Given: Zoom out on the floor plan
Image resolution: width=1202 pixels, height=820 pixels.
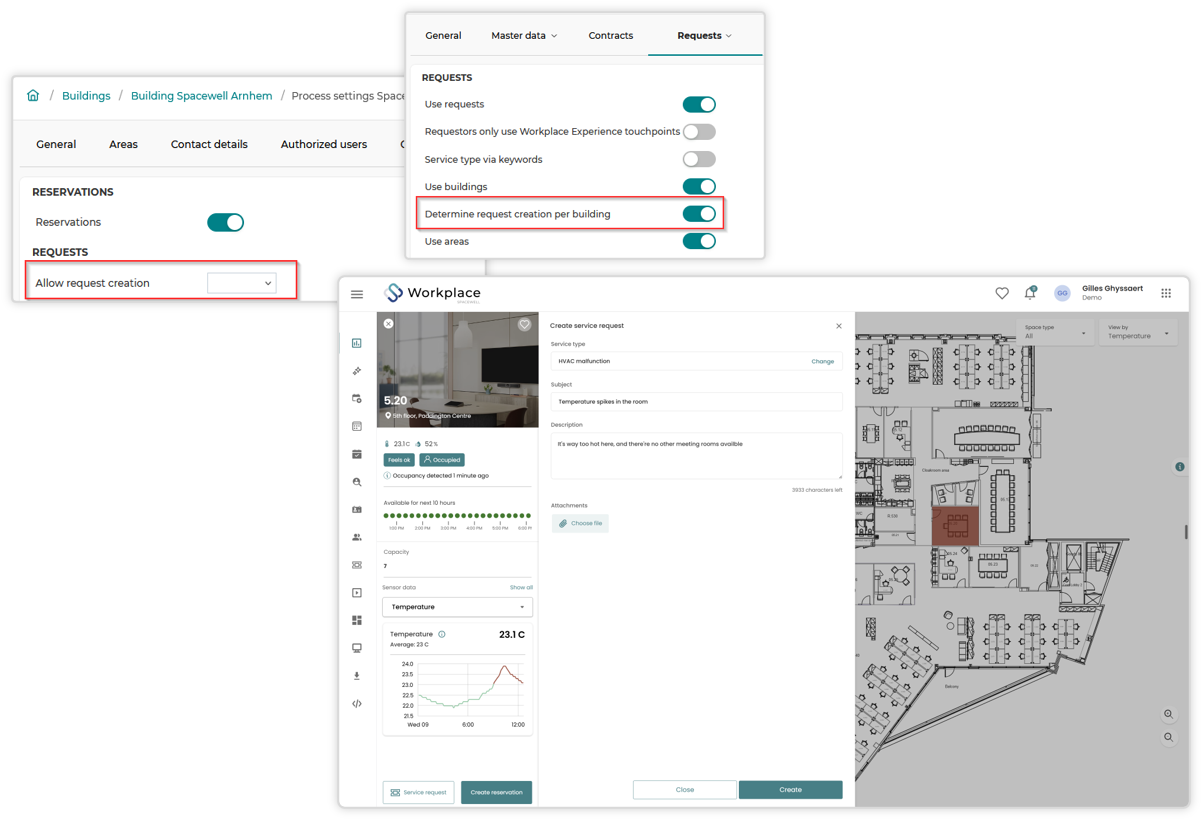Looking at the screenshot, I should (1169, 737).
